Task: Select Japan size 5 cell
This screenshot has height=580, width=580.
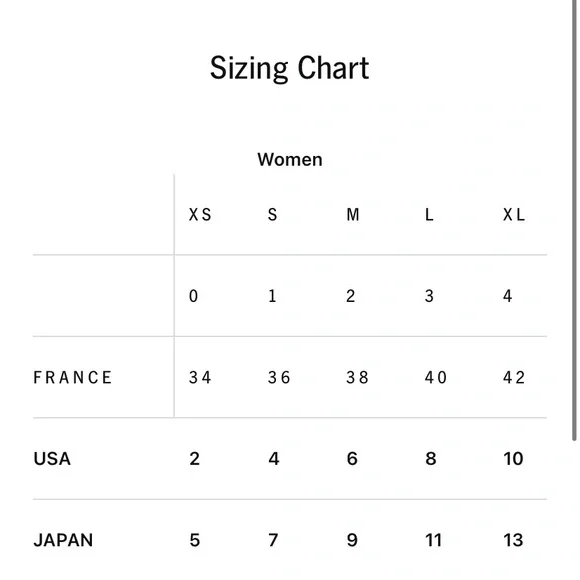Action: (195, 540)
